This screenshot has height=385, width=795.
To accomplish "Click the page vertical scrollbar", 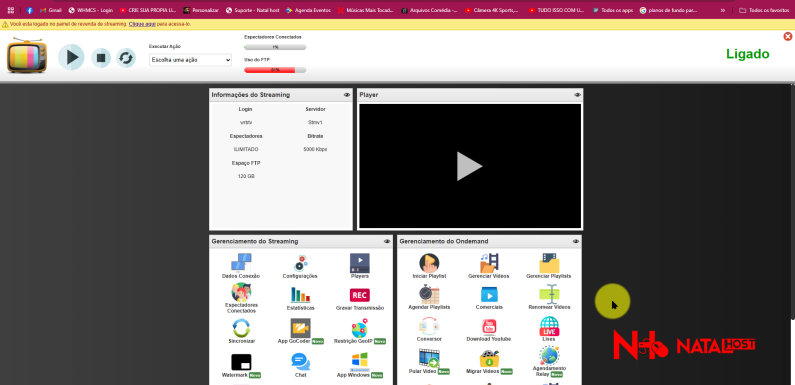I will point(792,203).
